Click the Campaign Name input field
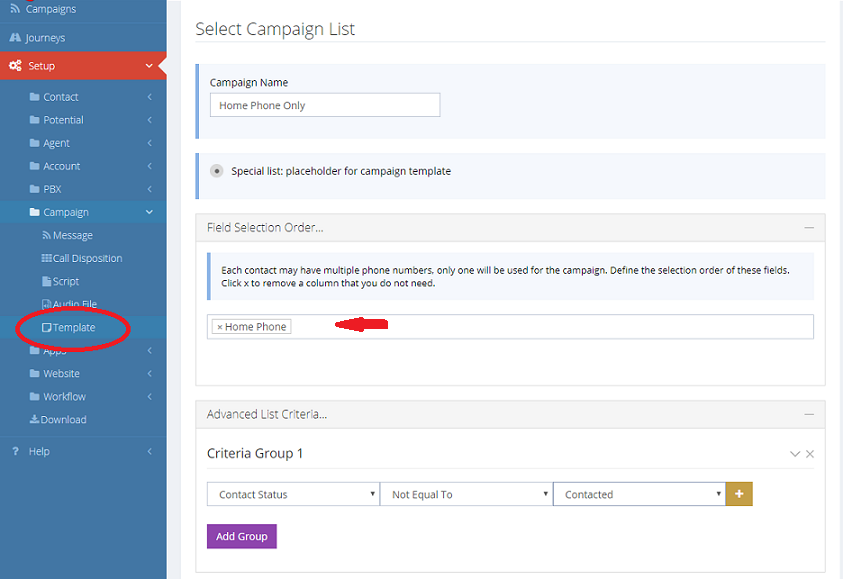The image size is (843, 579). (x=324, y=105)
